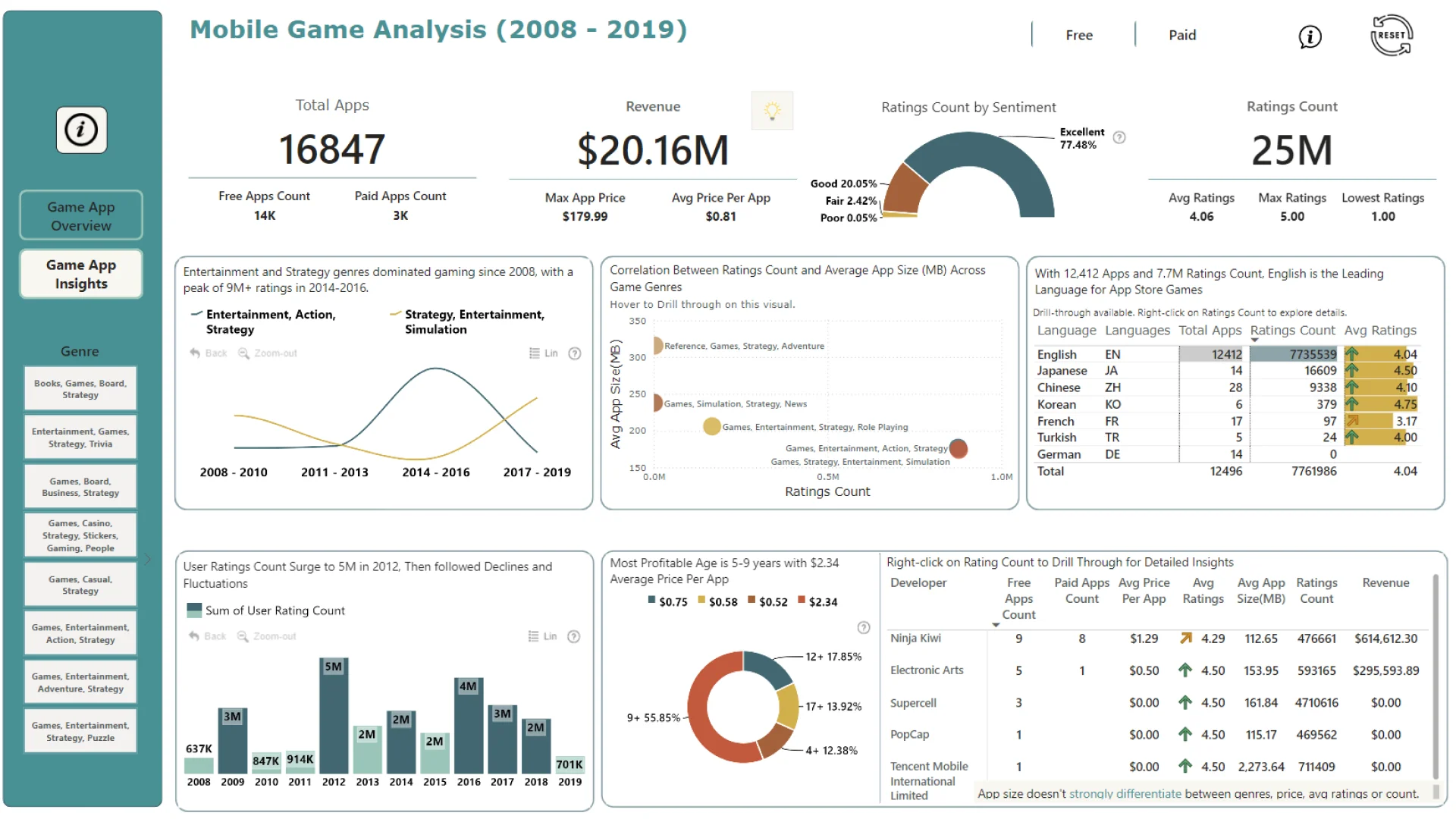The height and width of the screenshot is (819, 1456).
Task: Click Avg App Size(MB) column header
Action: (1260, 591)
